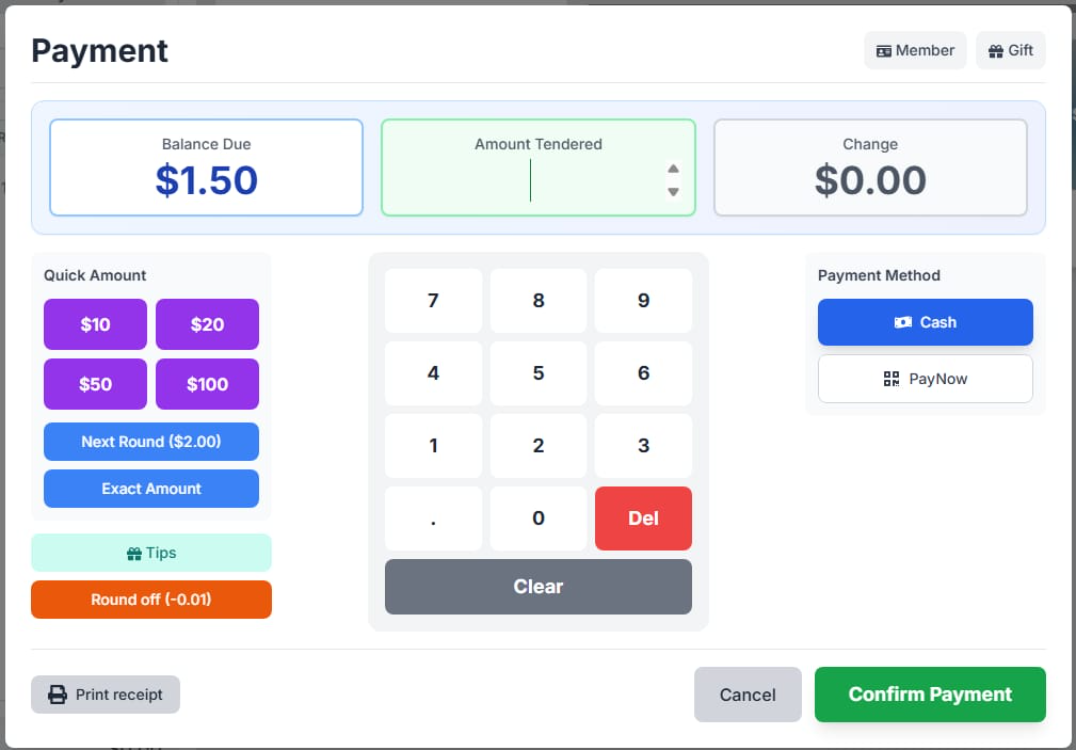Click the printer icon to print receipt
This screenshot has width=1076, height=750.
(x=56, y=694)
